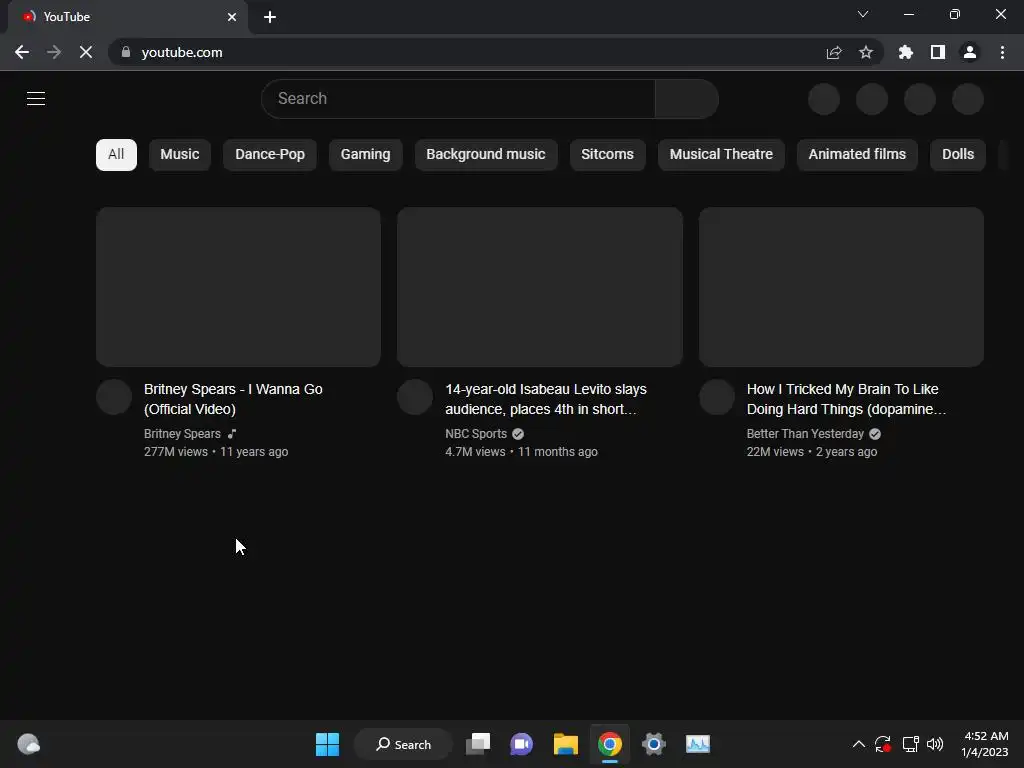Viewport: 1024px width, 768px height.
Task: Select the Music filter chip
Action: pyautogui.click(x=180, y=155)
